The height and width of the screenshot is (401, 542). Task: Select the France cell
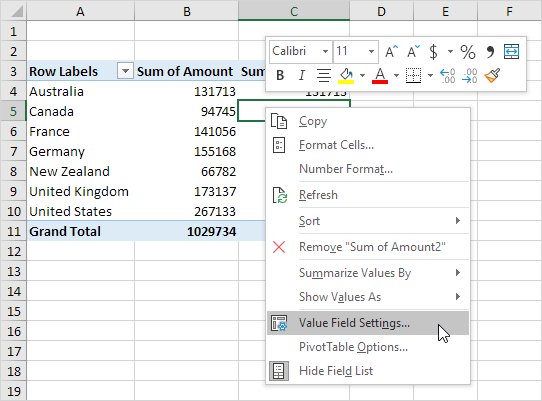81,131
